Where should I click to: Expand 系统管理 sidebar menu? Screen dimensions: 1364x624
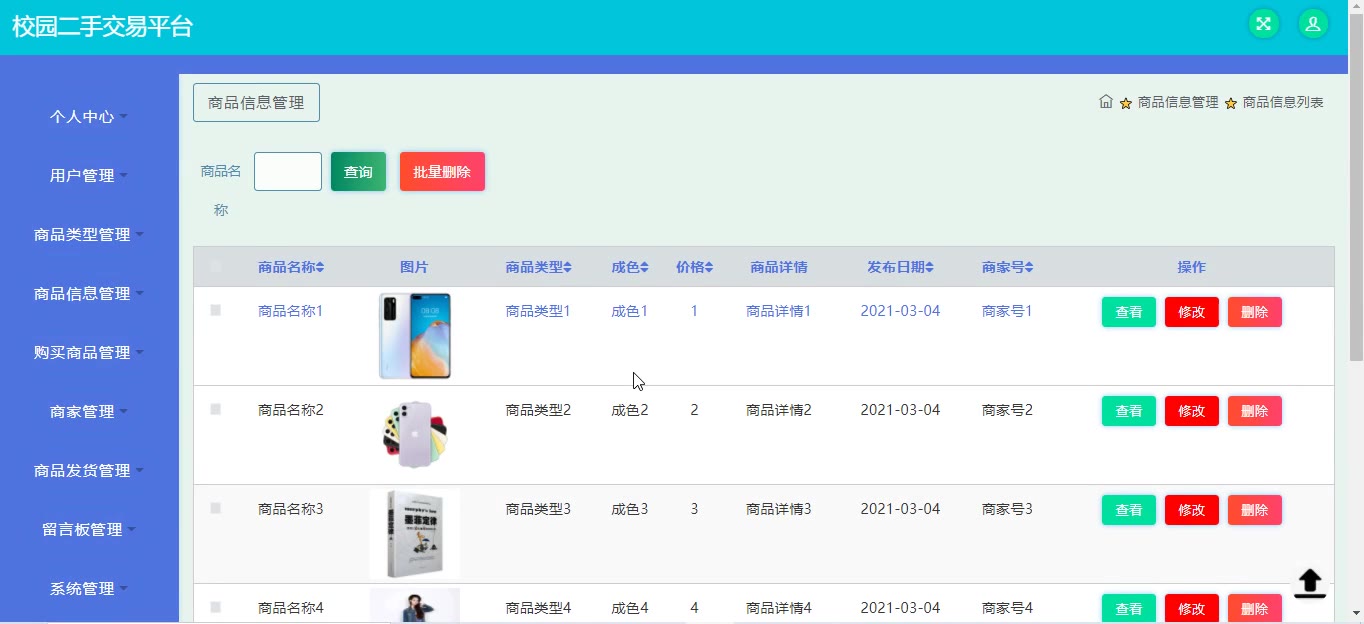tap(89, 588)
